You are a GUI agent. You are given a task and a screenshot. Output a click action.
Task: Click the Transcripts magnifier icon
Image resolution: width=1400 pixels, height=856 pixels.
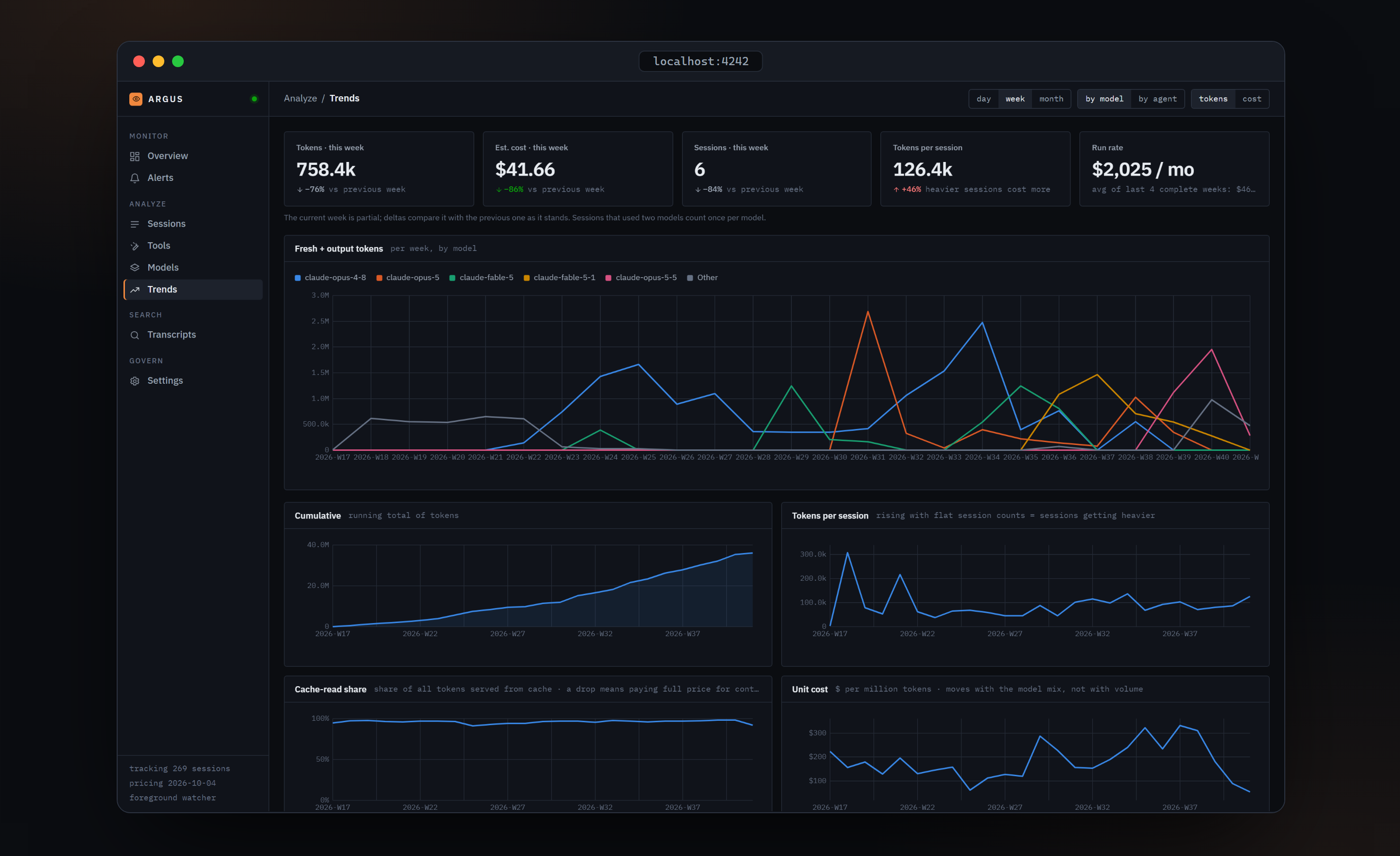tap(135, 336)
